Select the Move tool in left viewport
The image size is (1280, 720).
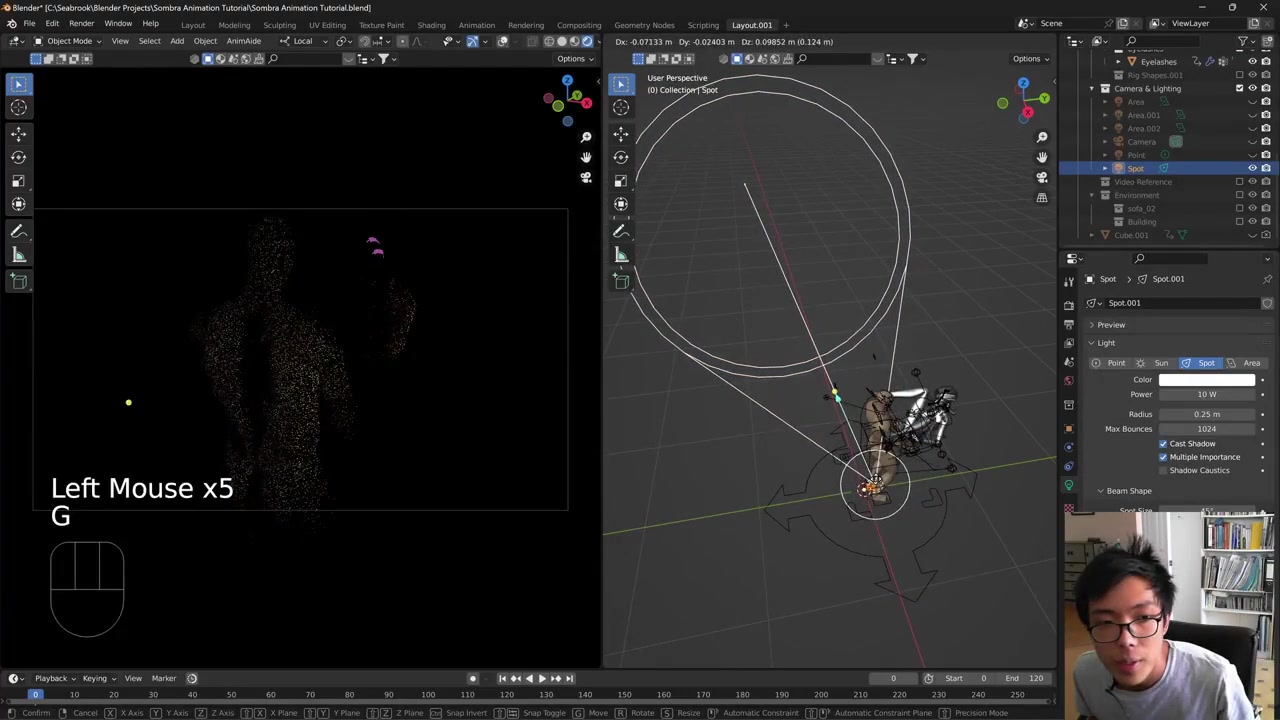coord(19,133)
